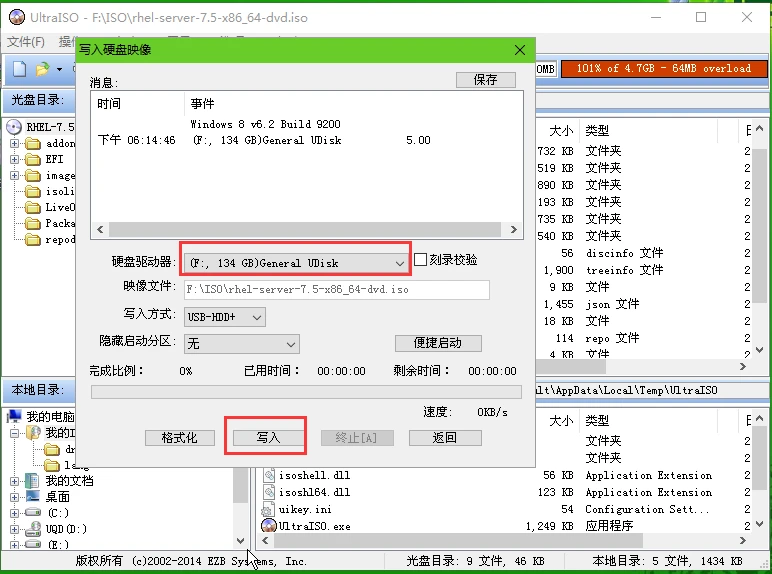Viewport: 772px width, 574px height.
Task: Maximize the UltraISO window
Action: [x=701, y=17]
